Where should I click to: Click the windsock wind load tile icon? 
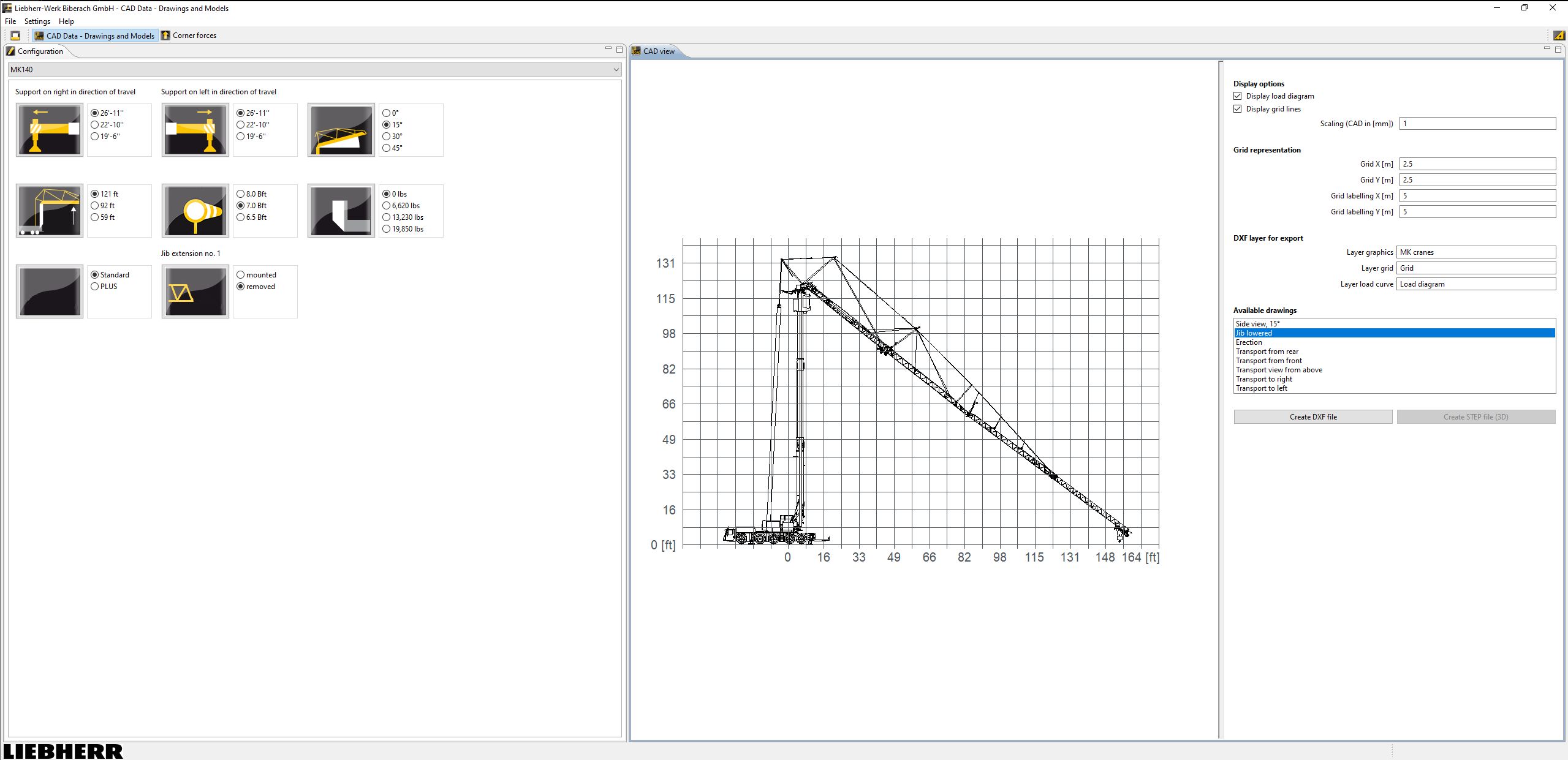tap(194, 210)
